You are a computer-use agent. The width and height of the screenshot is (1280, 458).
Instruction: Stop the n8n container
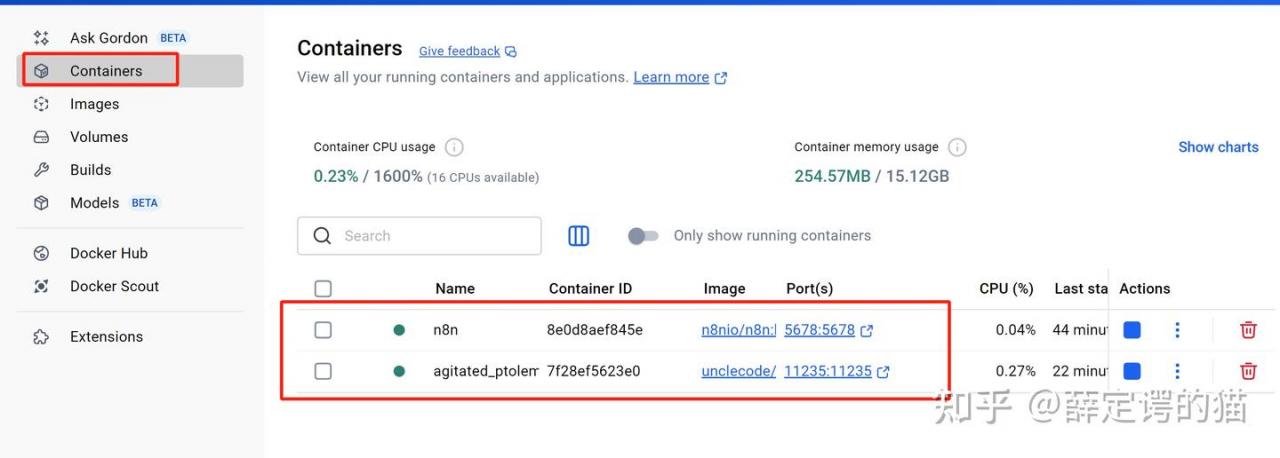1132,330
